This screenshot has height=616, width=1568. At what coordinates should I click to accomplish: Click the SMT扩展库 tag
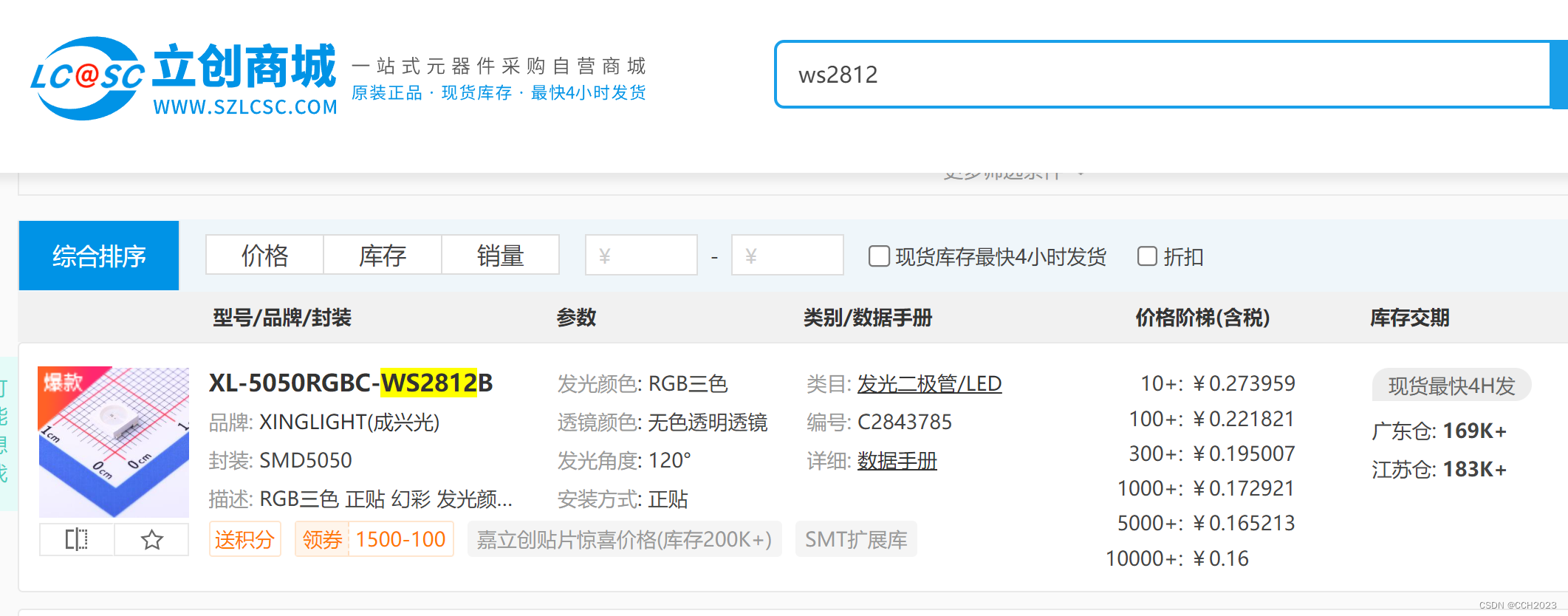tap(856, 539)
